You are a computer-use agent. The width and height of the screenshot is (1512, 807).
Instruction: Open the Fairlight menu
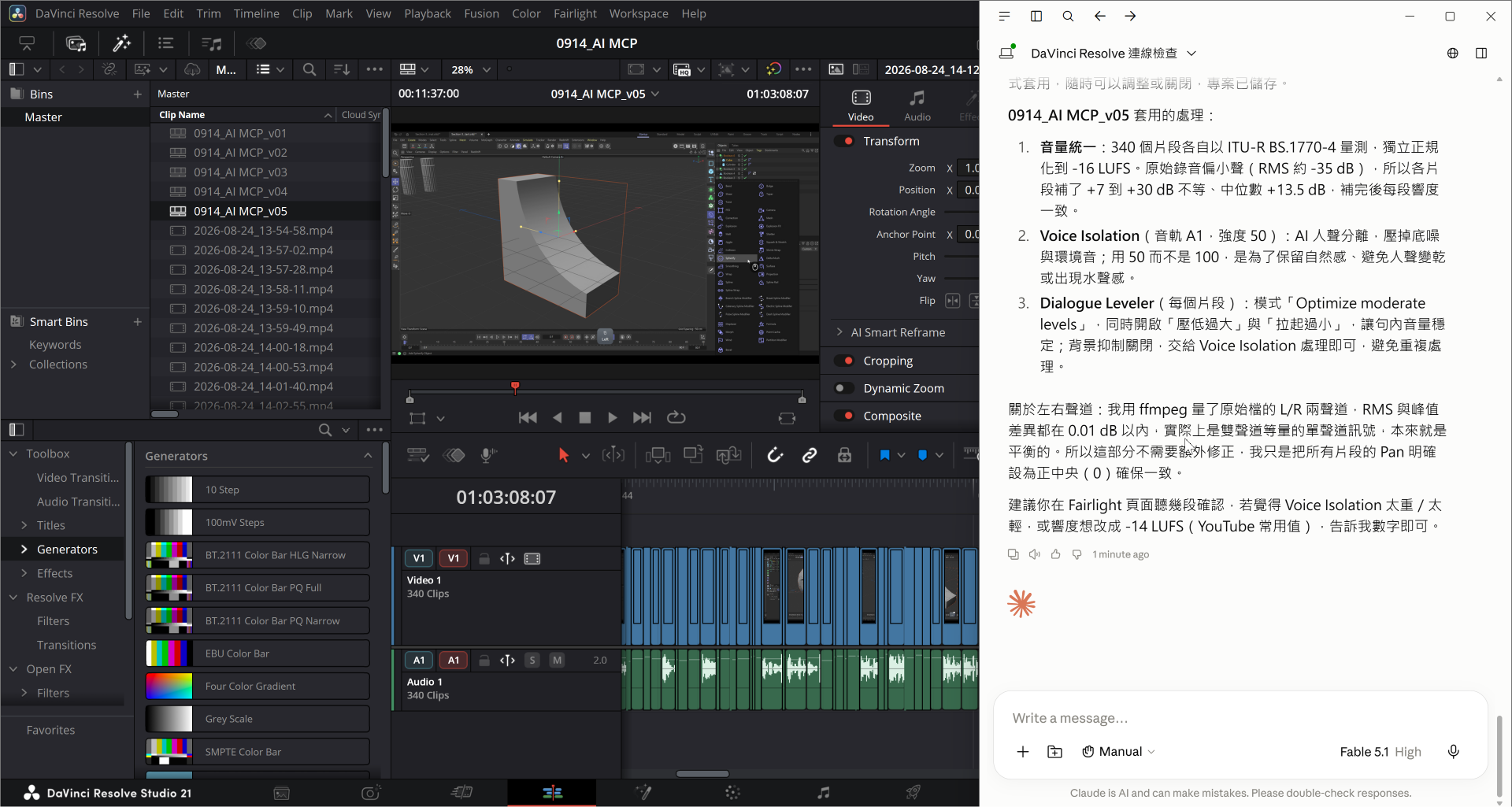[x=575, y=13]
